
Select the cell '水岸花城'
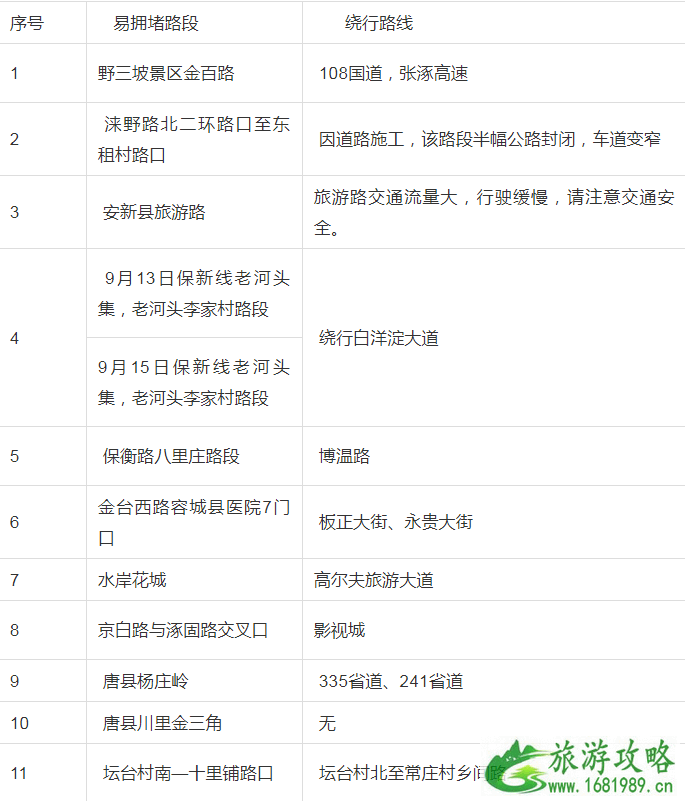click(194, 580)
